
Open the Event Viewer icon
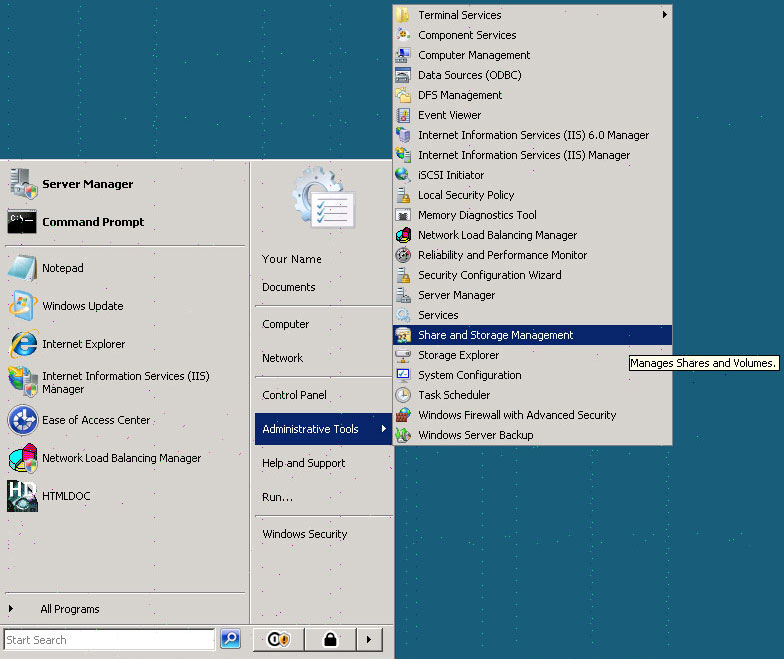point(403,115)
